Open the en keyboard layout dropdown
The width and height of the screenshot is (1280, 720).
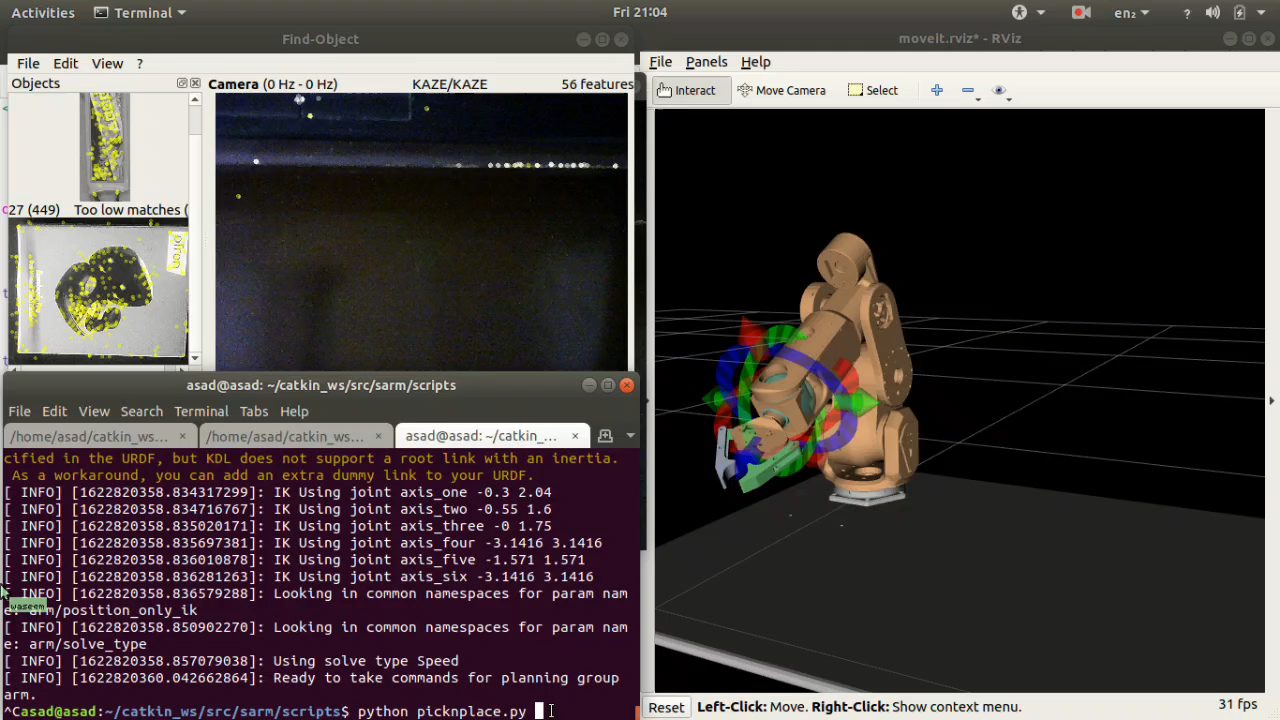point(1130,13)
